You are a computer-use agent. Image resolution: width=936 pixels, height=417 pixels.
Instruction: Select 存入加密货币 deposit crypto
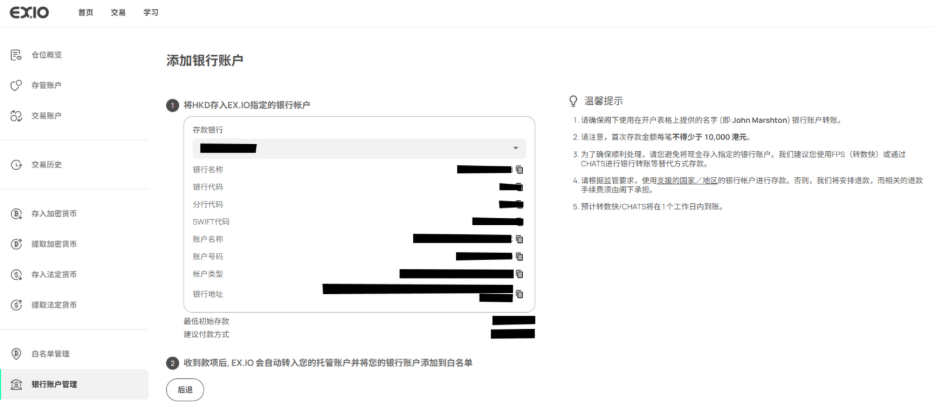(x=53, y=213)
